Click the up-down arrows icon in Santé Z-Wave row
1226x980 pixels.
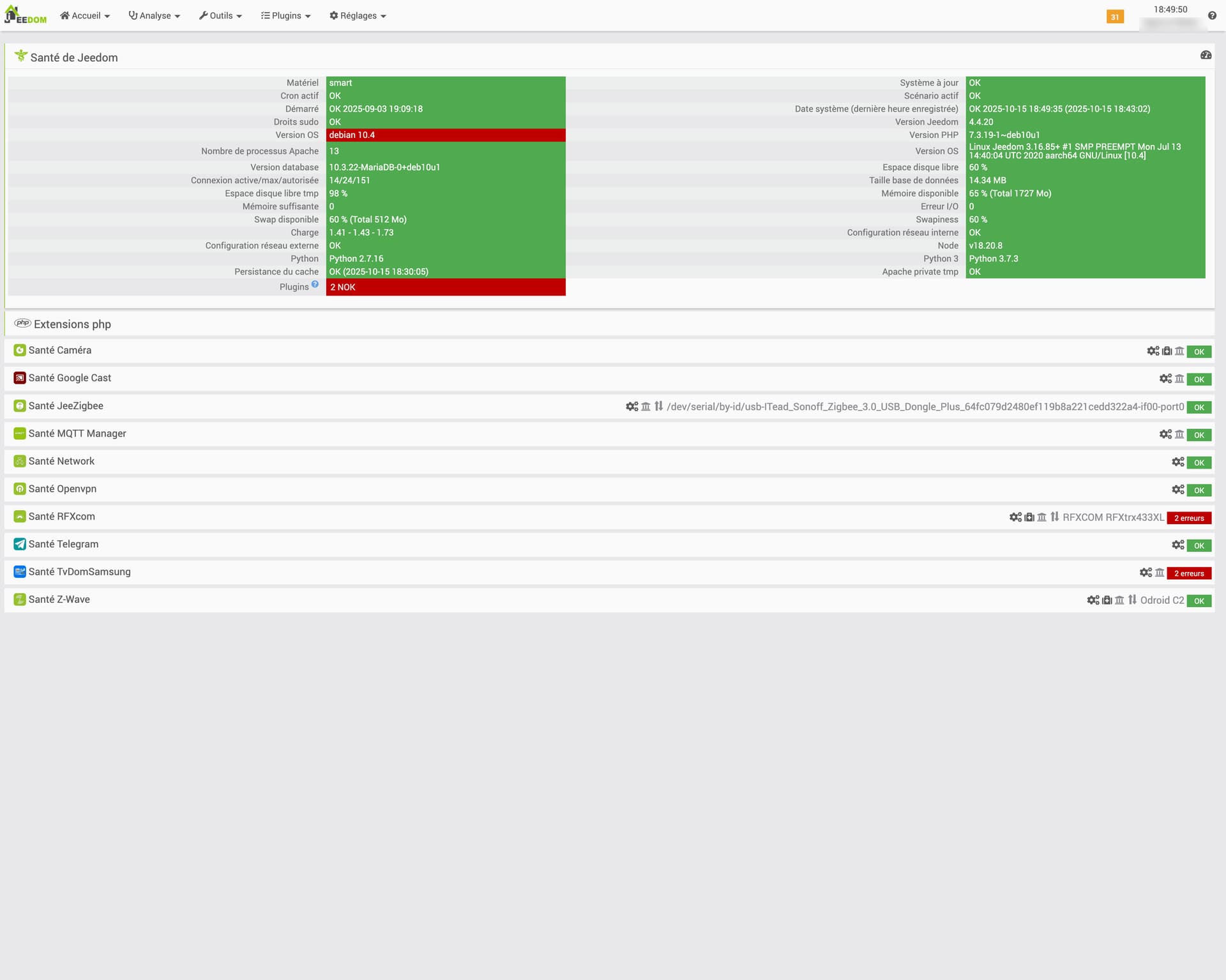point(1132,600)
